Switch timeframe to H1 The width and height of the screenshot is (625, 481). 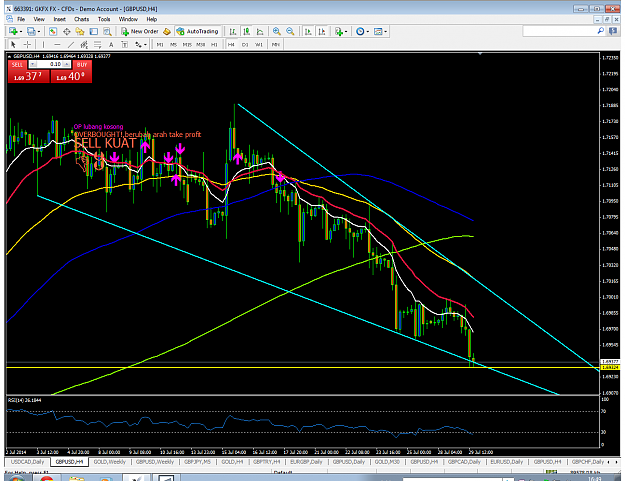tap(214, 45)
